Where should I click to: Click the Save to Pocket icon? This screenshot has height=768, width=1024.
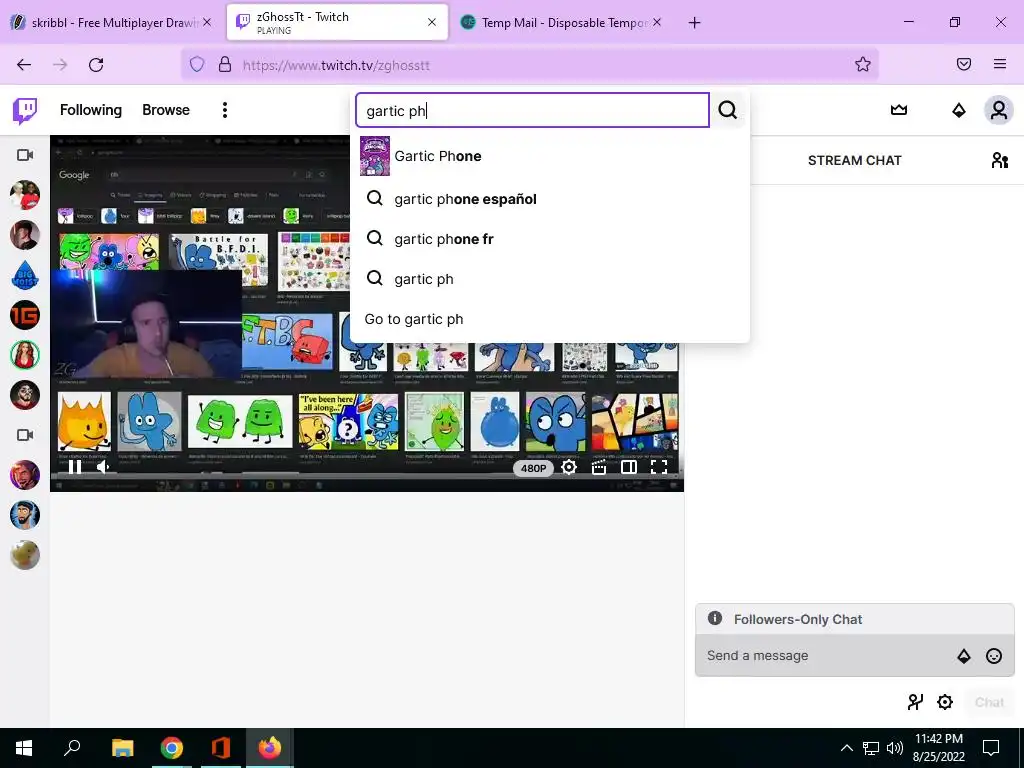click(964, 64)
